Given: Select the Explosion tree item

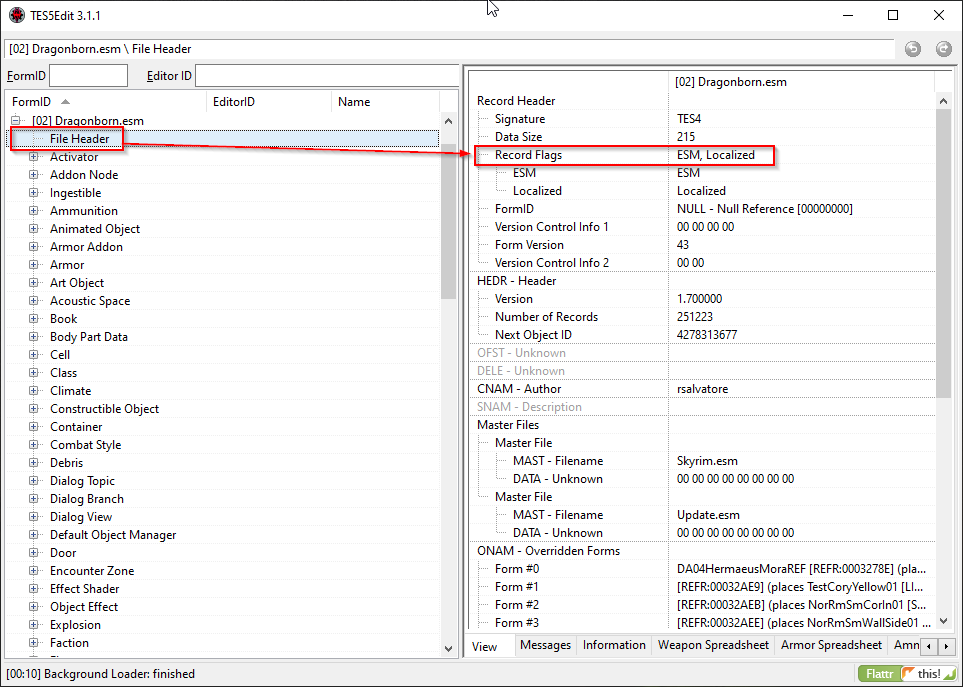Looking at the screenshot, I should (76, 624).
